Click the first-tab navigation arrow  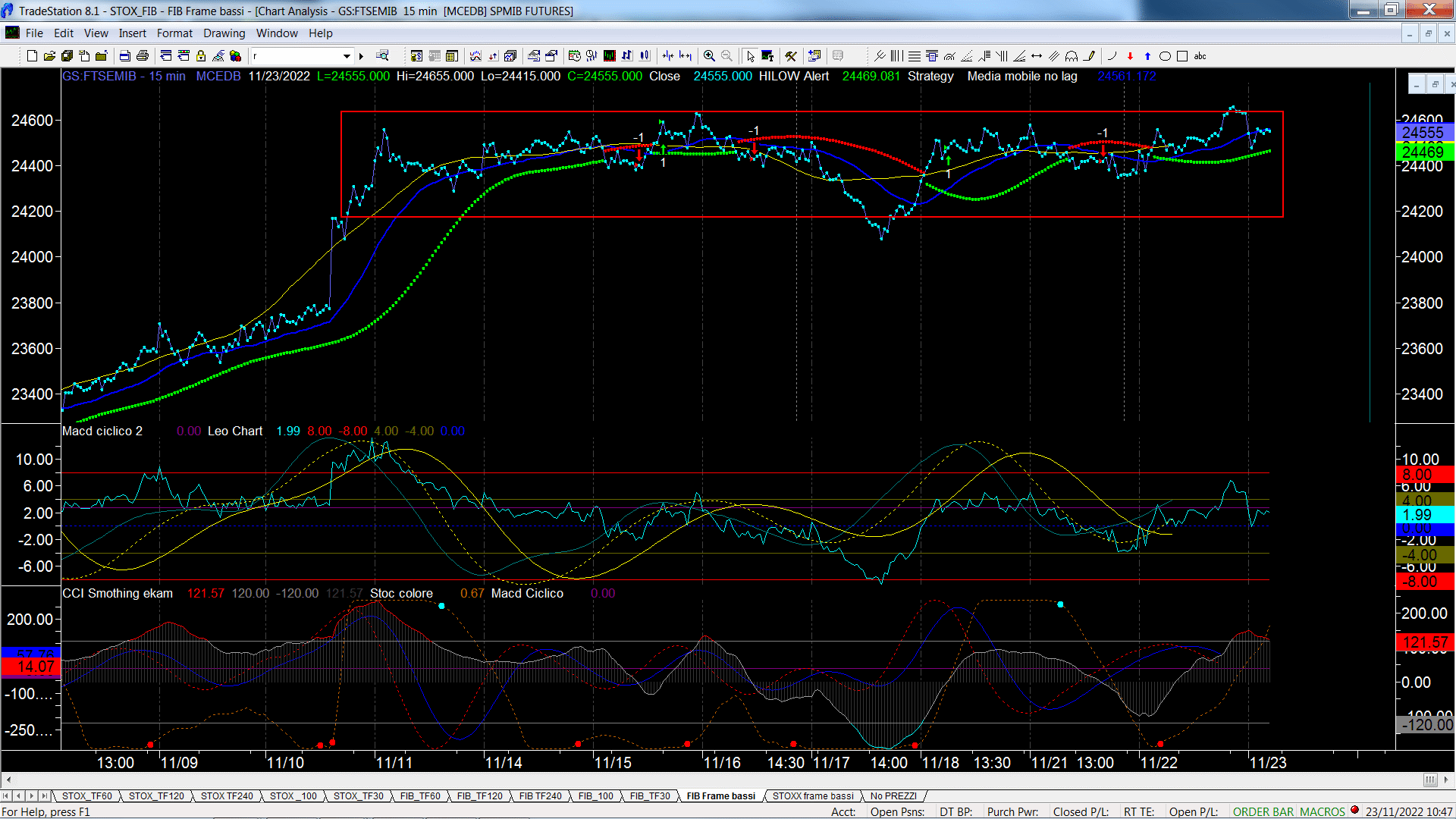click(x=6, y=796)
